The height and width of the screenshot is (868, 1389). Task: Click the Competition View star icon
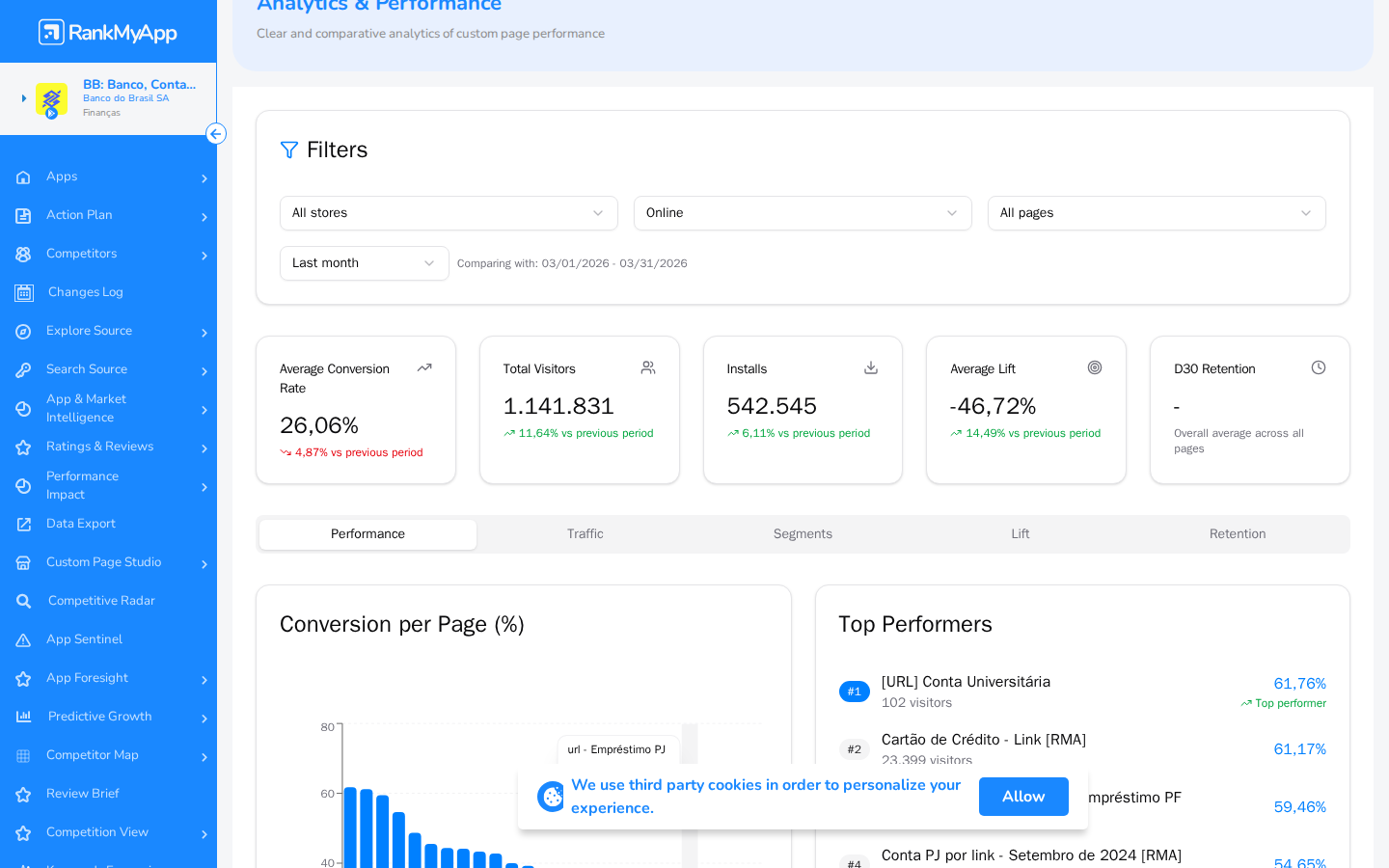coord(23,832)
